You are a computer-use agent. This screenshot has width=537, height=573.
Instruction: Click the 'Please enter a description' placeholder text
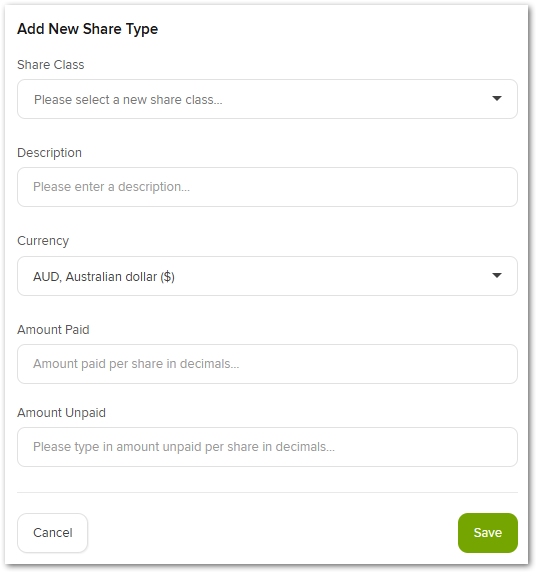(111, 187)
